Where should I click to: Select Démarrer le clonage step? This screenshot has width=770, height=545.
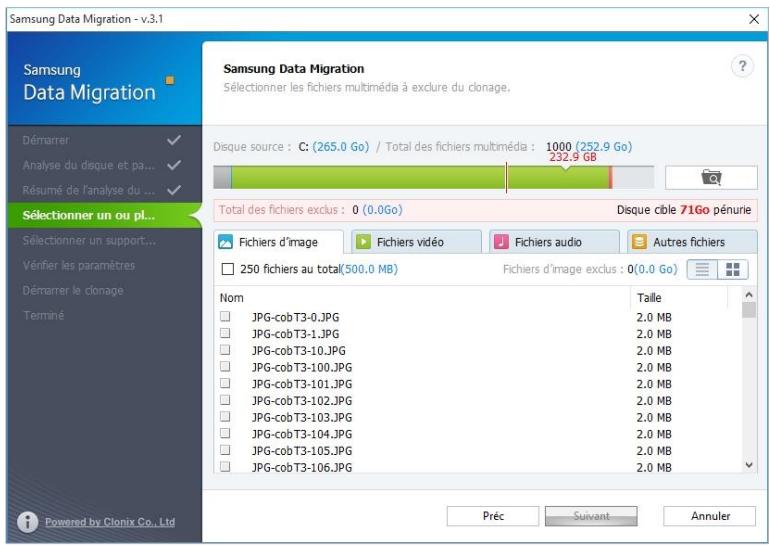105,290
